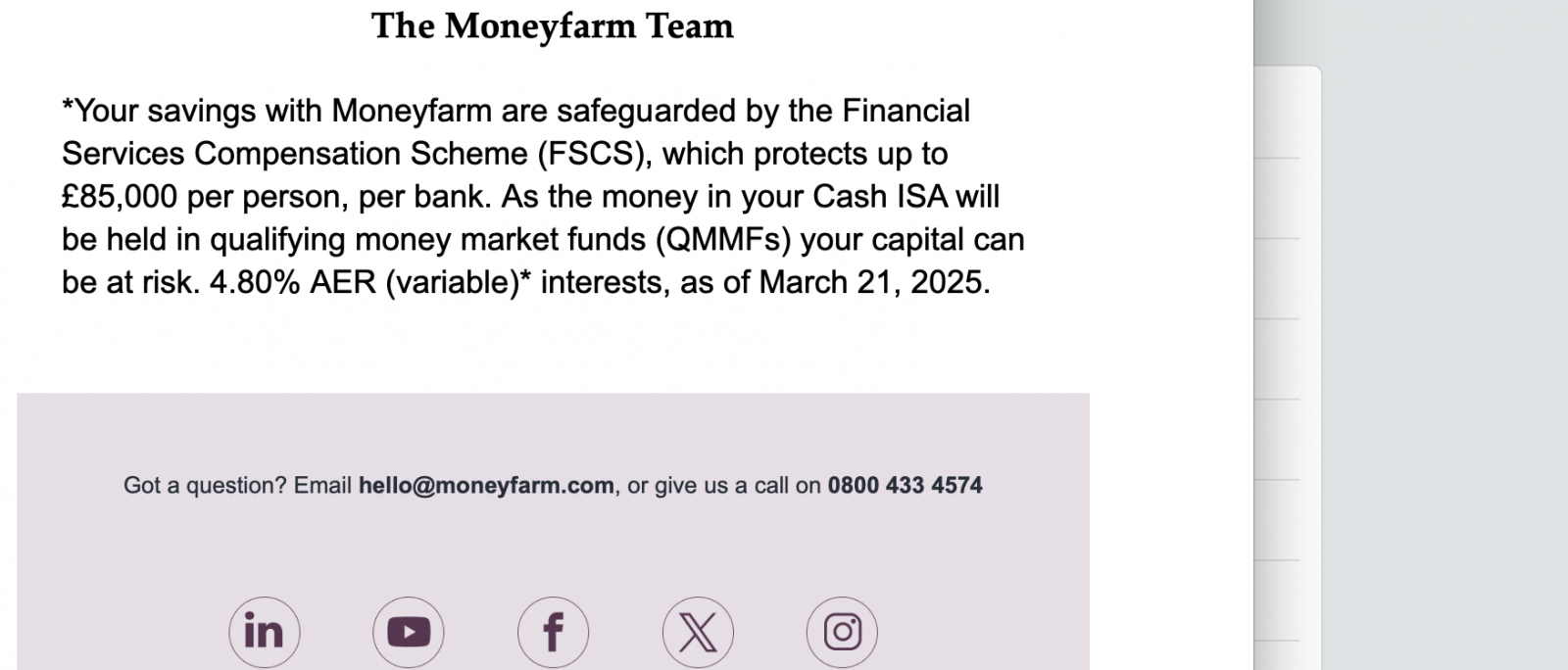Screen dimensions: 1568x670
Task: Click '£85,000' in the disclaimer
Action: (120, 197)
